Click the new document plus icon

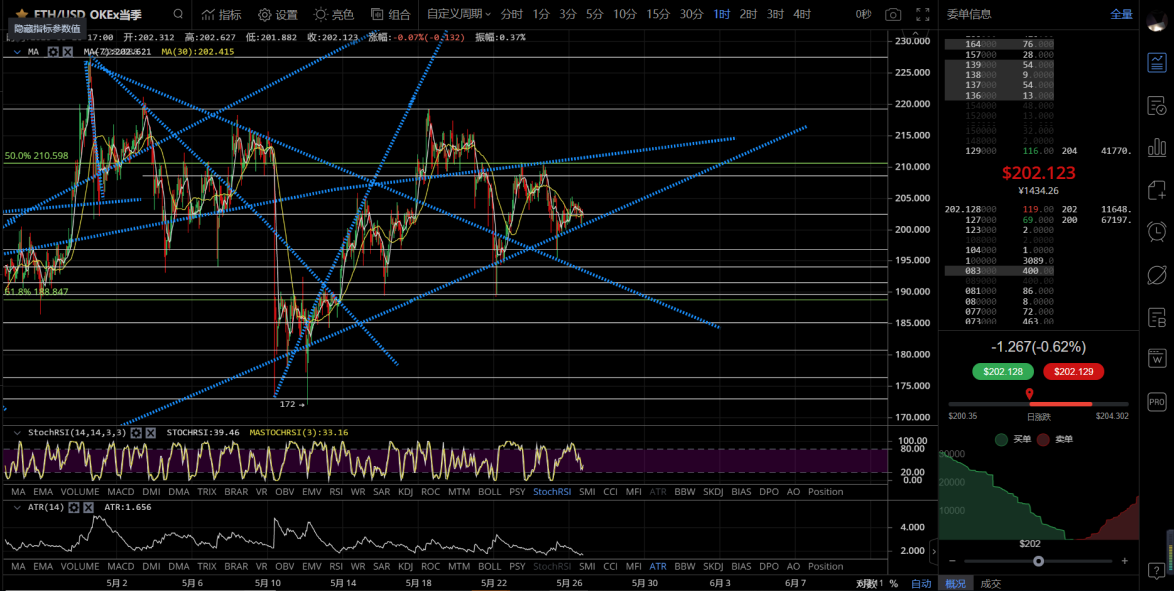pyautogui.click(x=1157, y=190)
